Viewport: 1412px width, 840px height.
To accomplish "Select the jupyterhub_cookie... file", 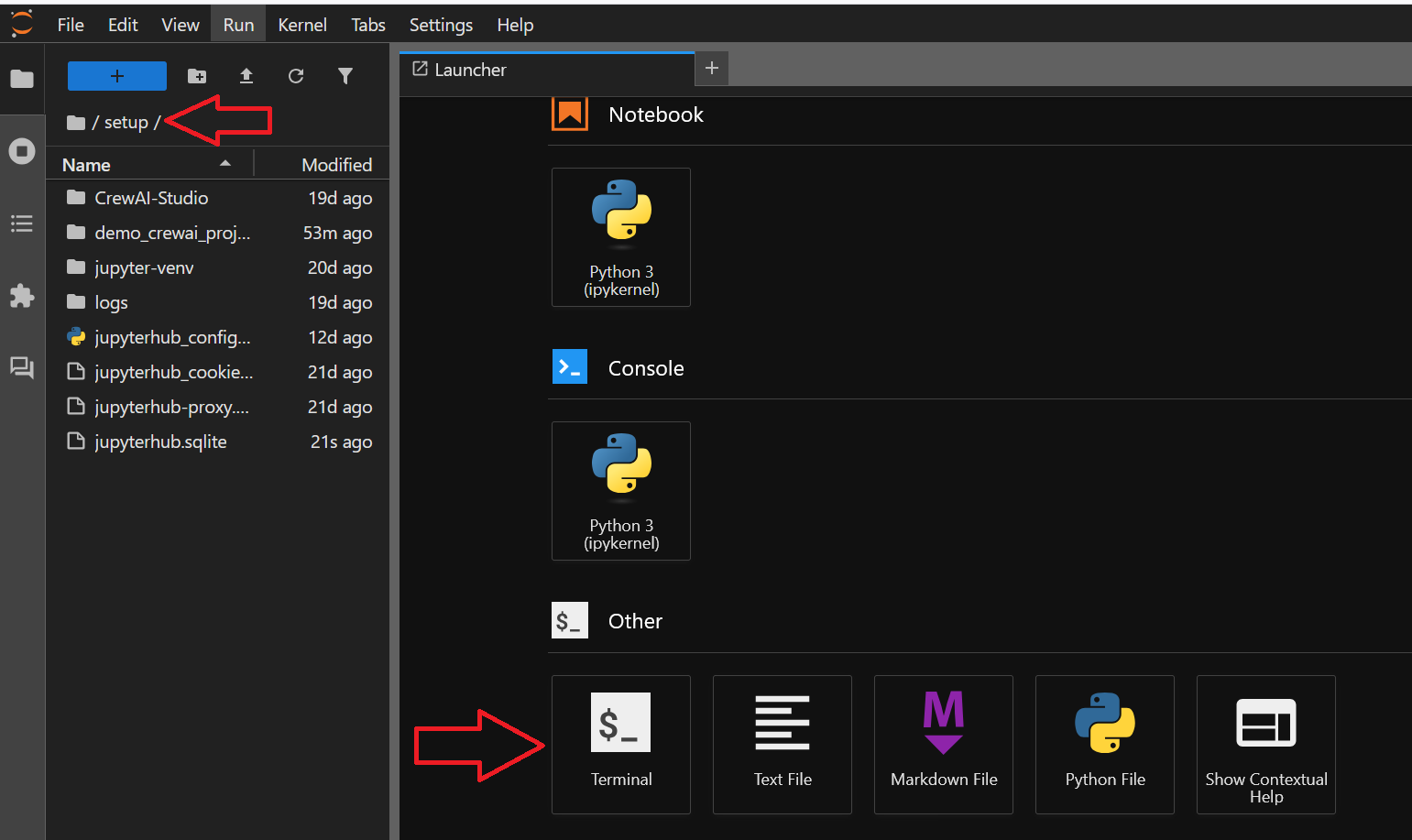I will (218, 372).
